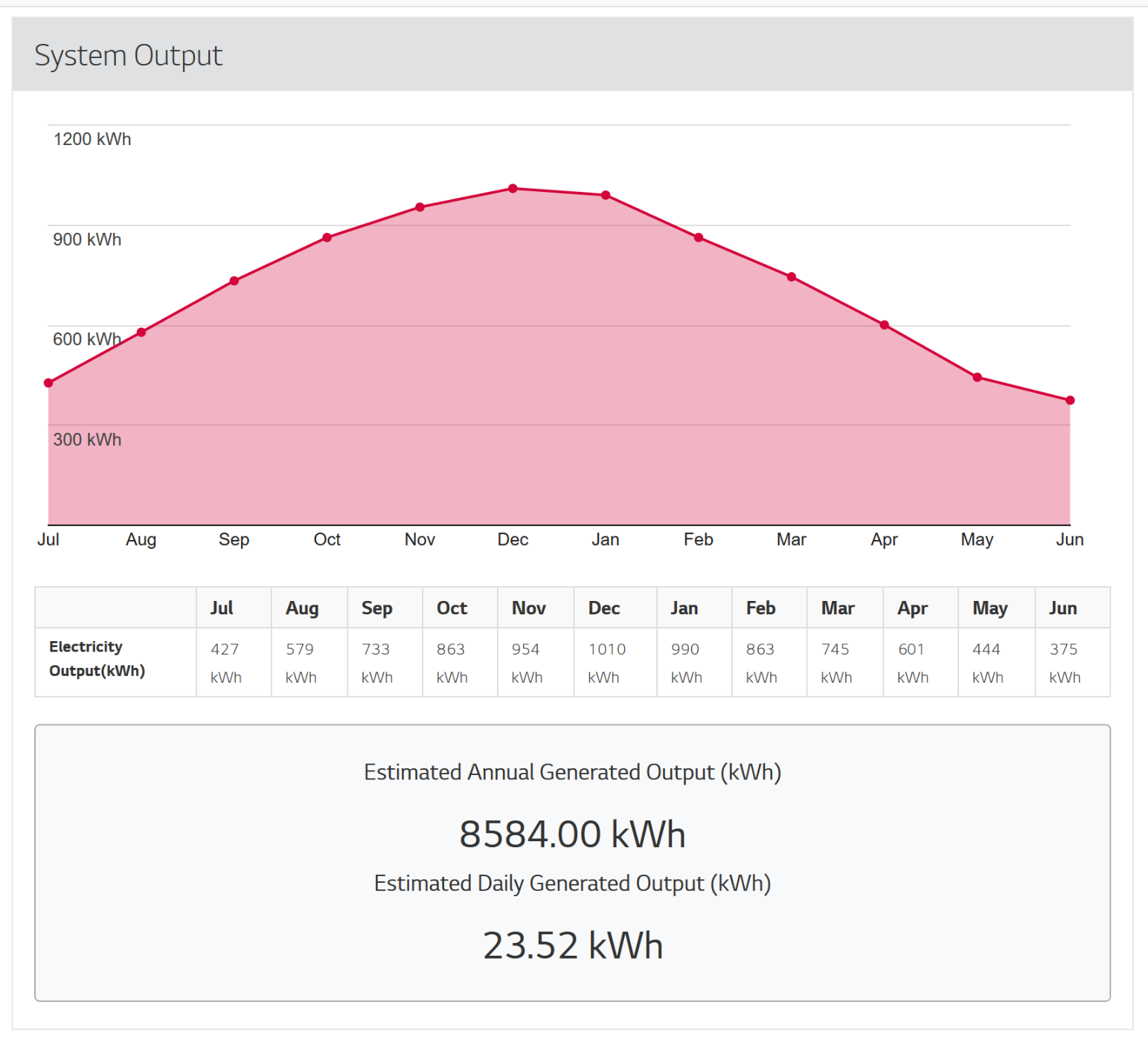The image size is (1148, 1042).
Task: Select the Dec column header in the table
Action: point(603,607)
